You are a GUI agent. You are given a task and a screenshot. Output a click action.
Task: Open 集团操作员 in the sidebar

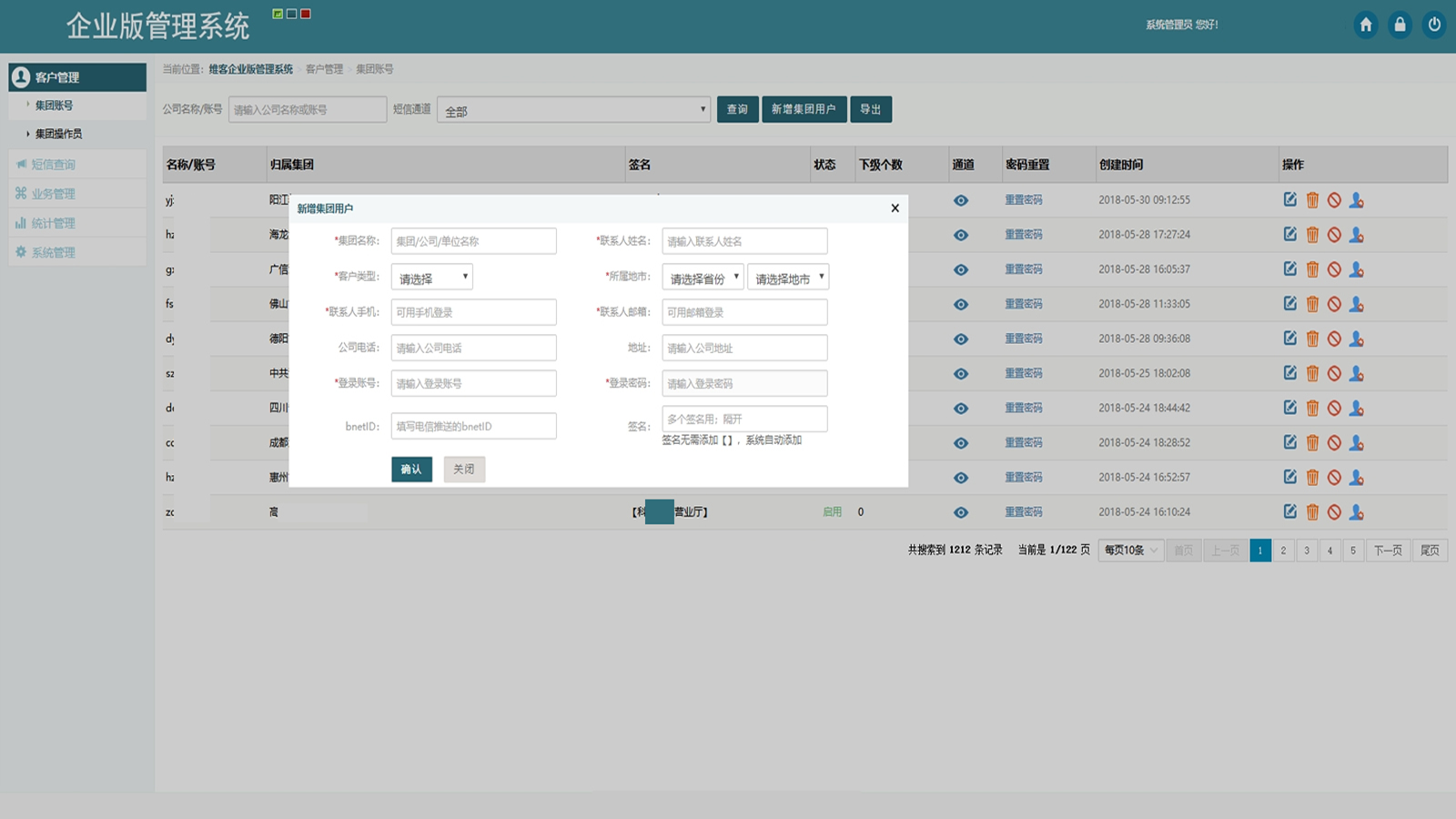(x=59, y=134)
